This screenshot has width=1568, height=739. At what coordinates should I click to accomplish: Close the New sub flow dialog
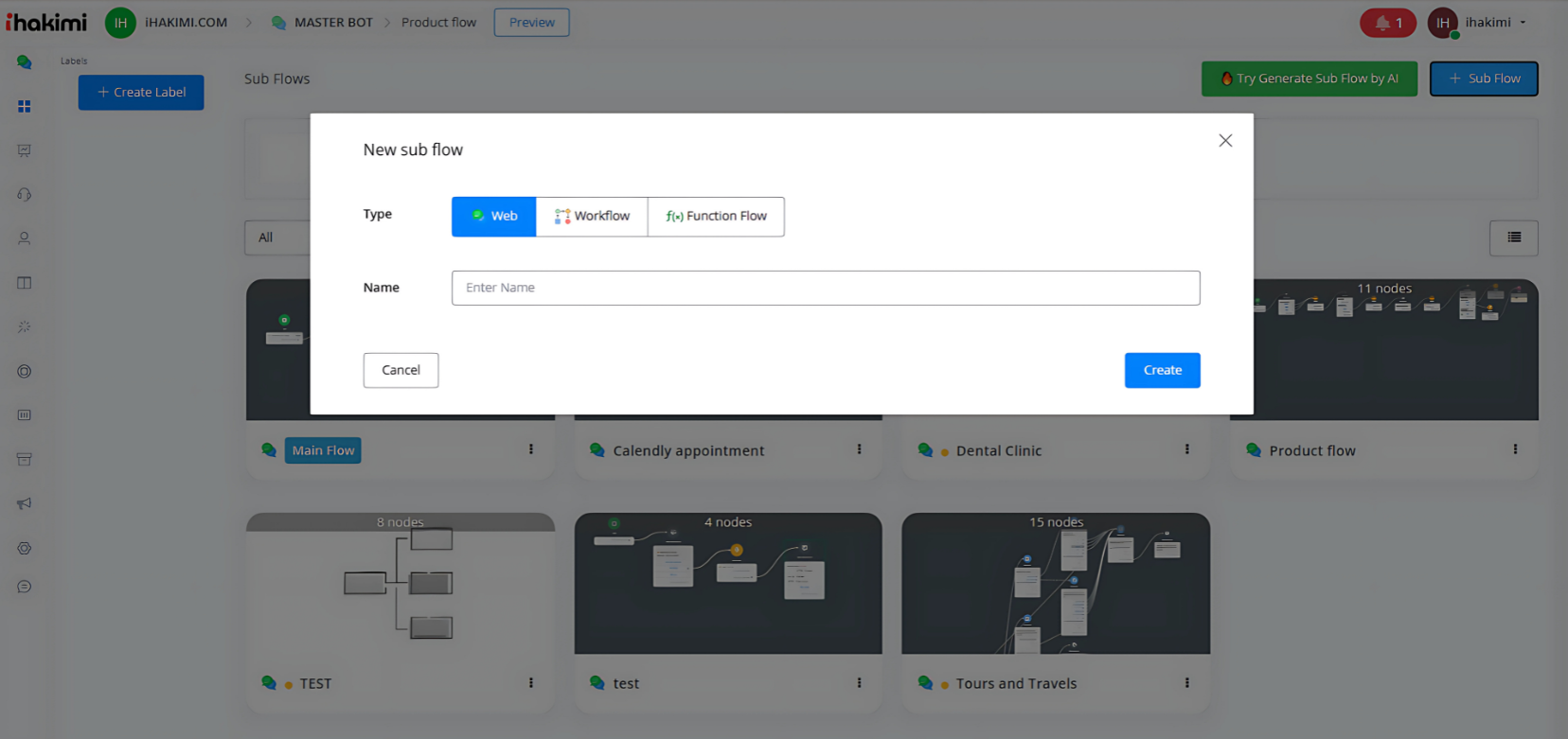click(1225, 140)
